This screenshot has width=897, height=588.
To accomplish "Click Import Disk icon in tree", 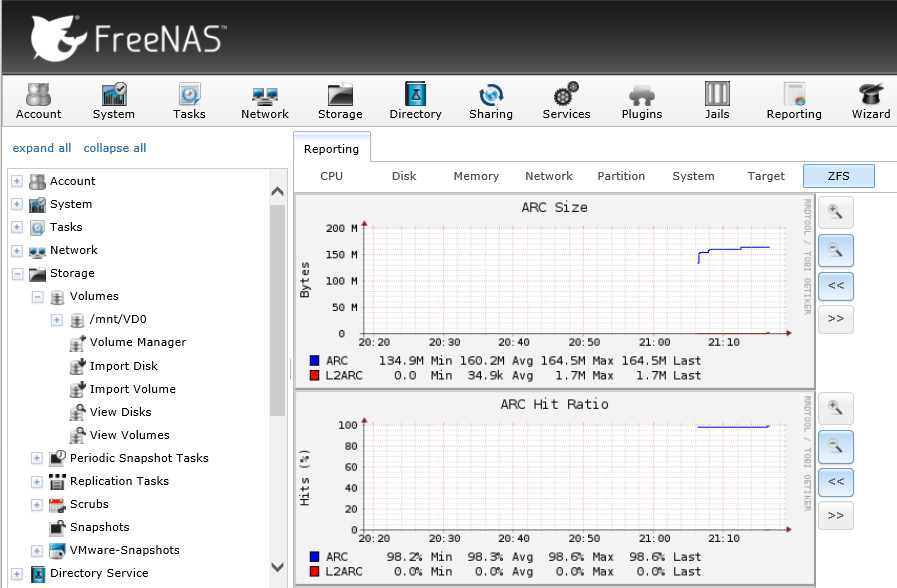I will coord(77,366).
